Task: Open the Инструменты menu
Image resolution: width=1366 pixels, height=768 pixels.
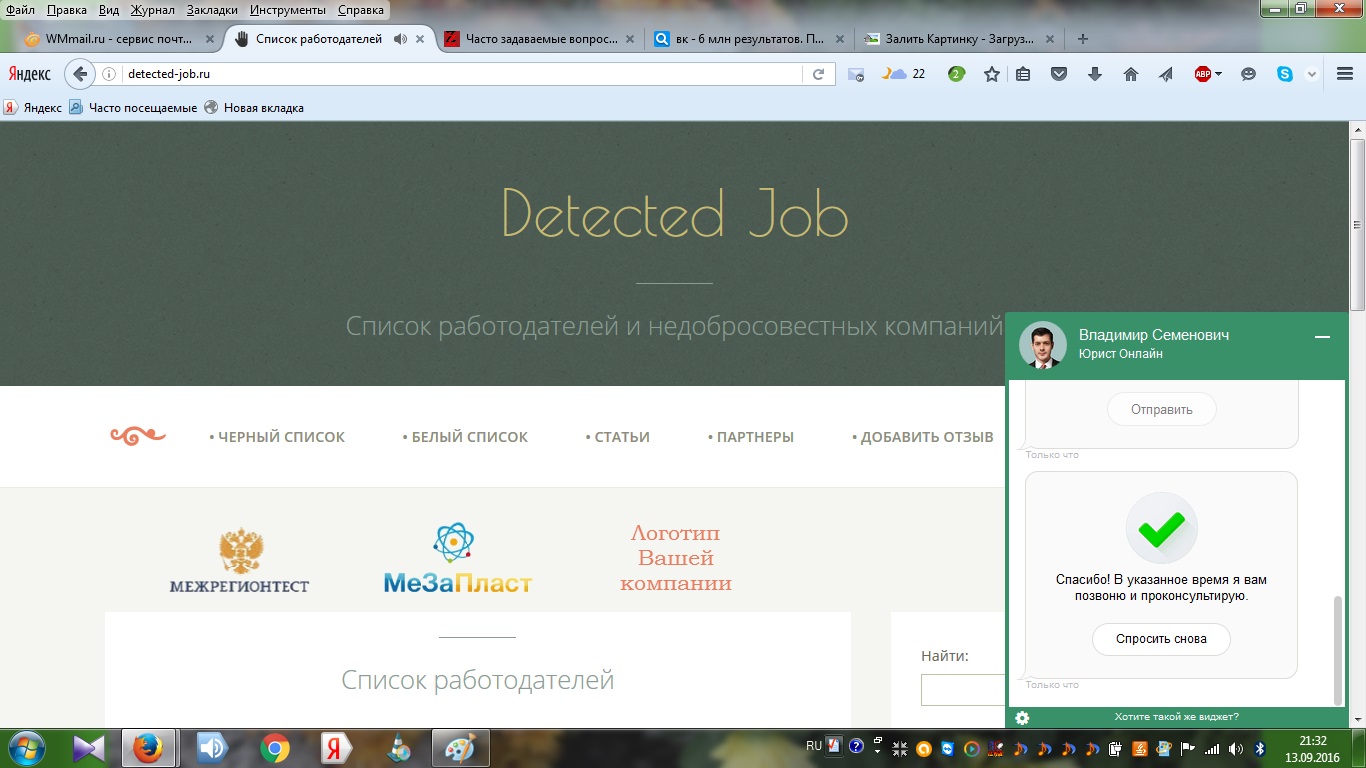Action: click(x=288, y=10)
